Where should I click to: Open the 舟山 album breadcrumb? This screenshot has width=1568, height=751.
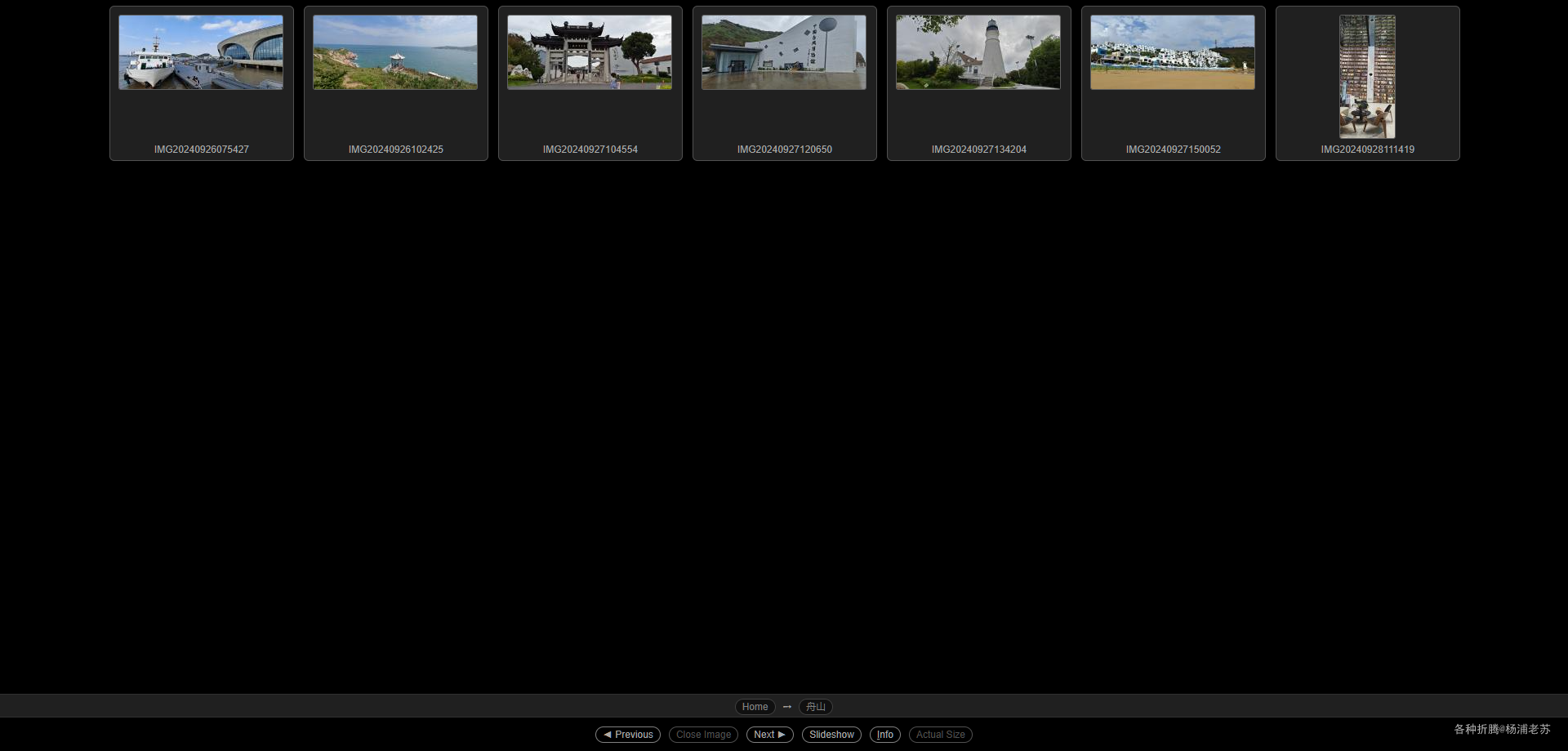816,707
